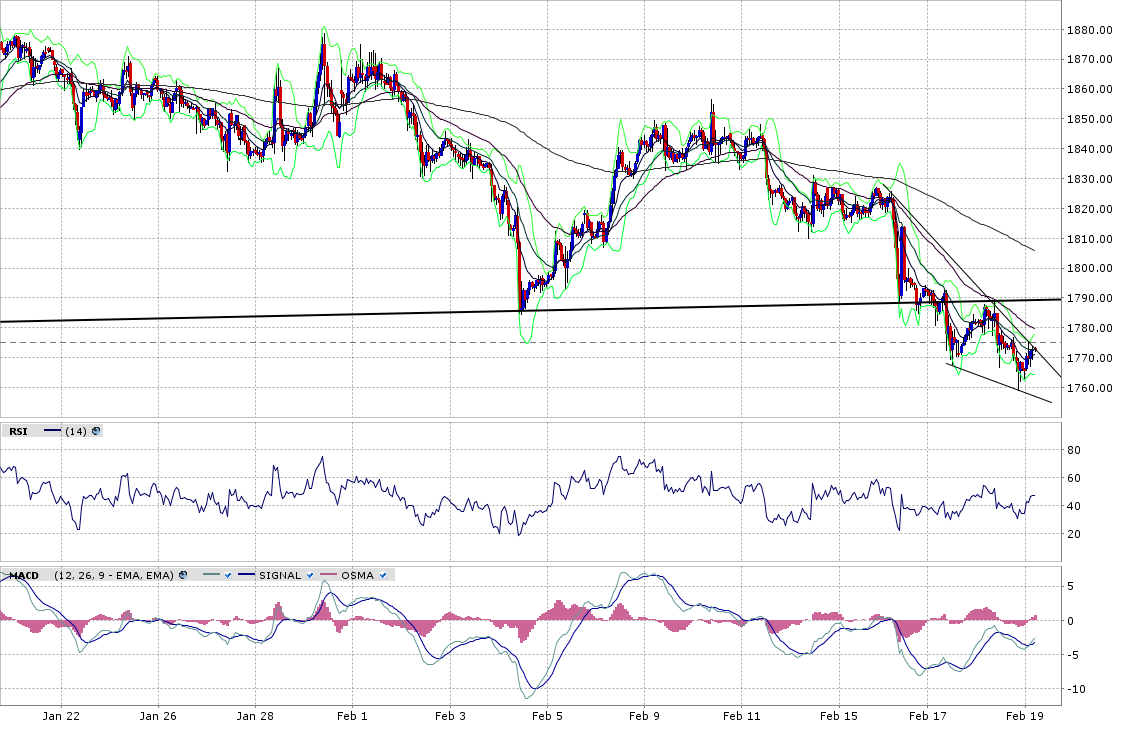Click the dark blue SIGNAL line swatch
Screen dimensions: 1121x730
(x=246, y=575)
